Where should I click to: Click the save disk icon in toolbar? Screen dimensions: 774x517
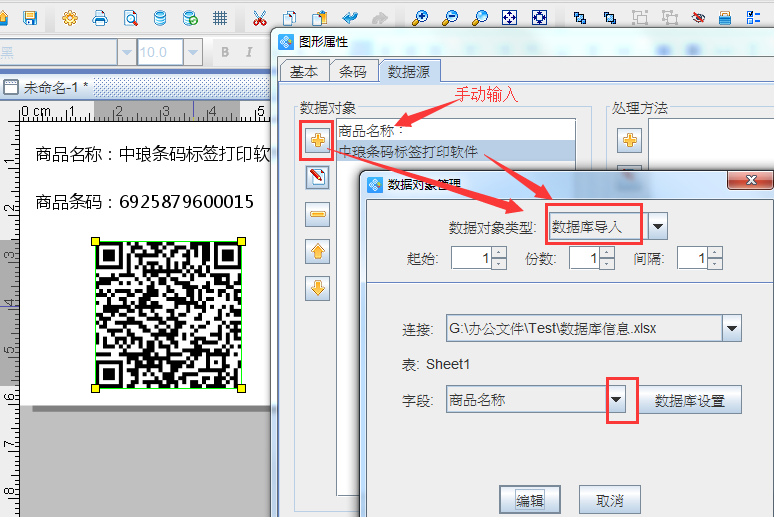pos(30,18)
